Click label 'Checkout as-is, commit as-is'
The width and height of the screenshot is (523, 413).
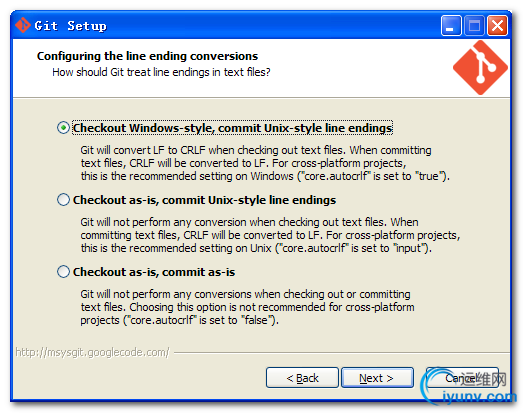tap(154, 272)
